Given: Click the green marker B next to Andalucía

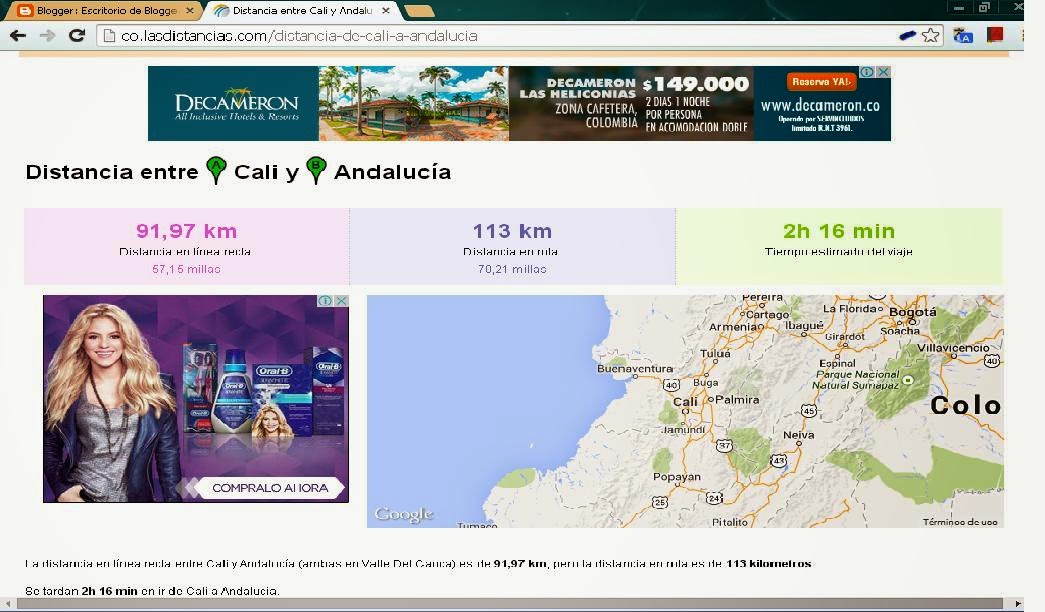Looking at the screenshot, I should click(316, 170).
